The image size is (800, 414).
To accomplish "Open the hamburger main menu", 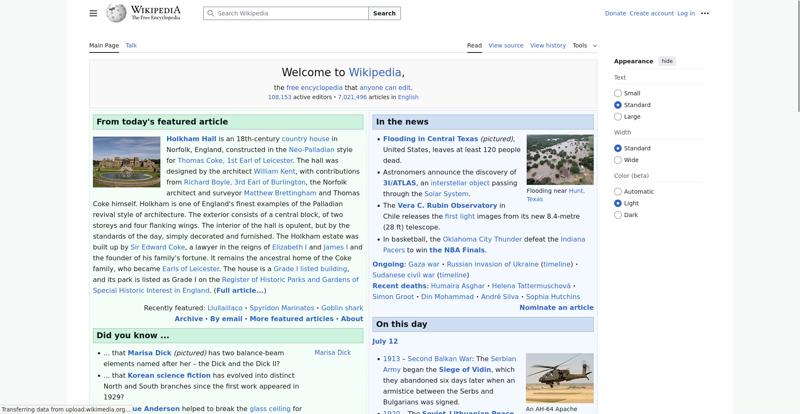I will tap(93, 13).
